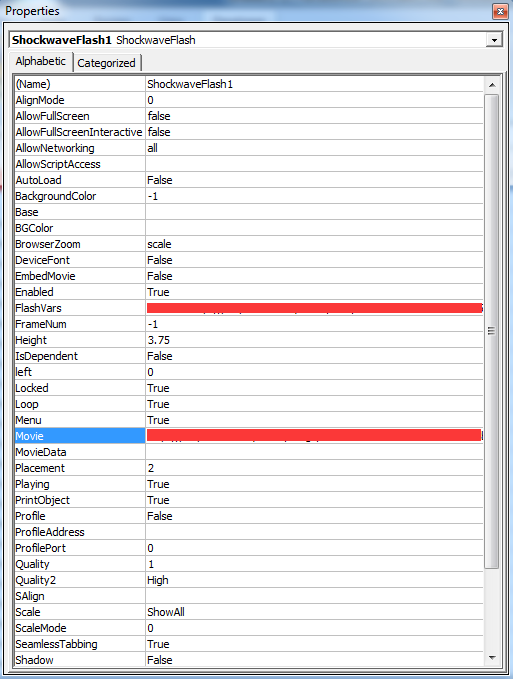Click the empty ProfileAddress value field

pos(314,533)
